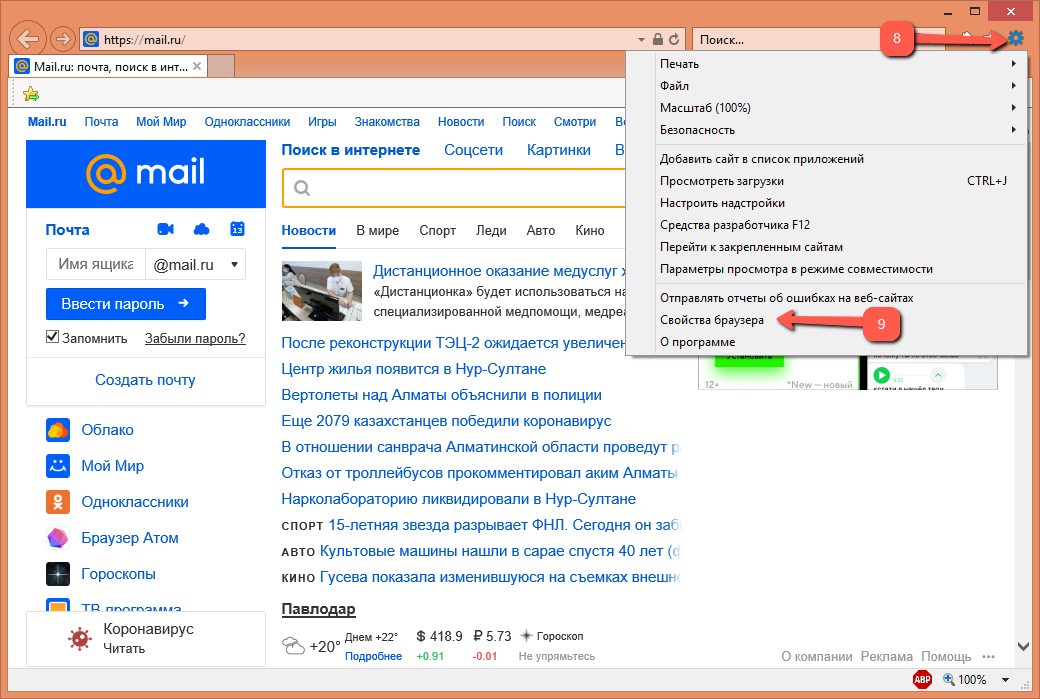The height and width of the screenshot is (699, 1040).
Task: Open the calendar icon next to Почта
Action: 237,229
